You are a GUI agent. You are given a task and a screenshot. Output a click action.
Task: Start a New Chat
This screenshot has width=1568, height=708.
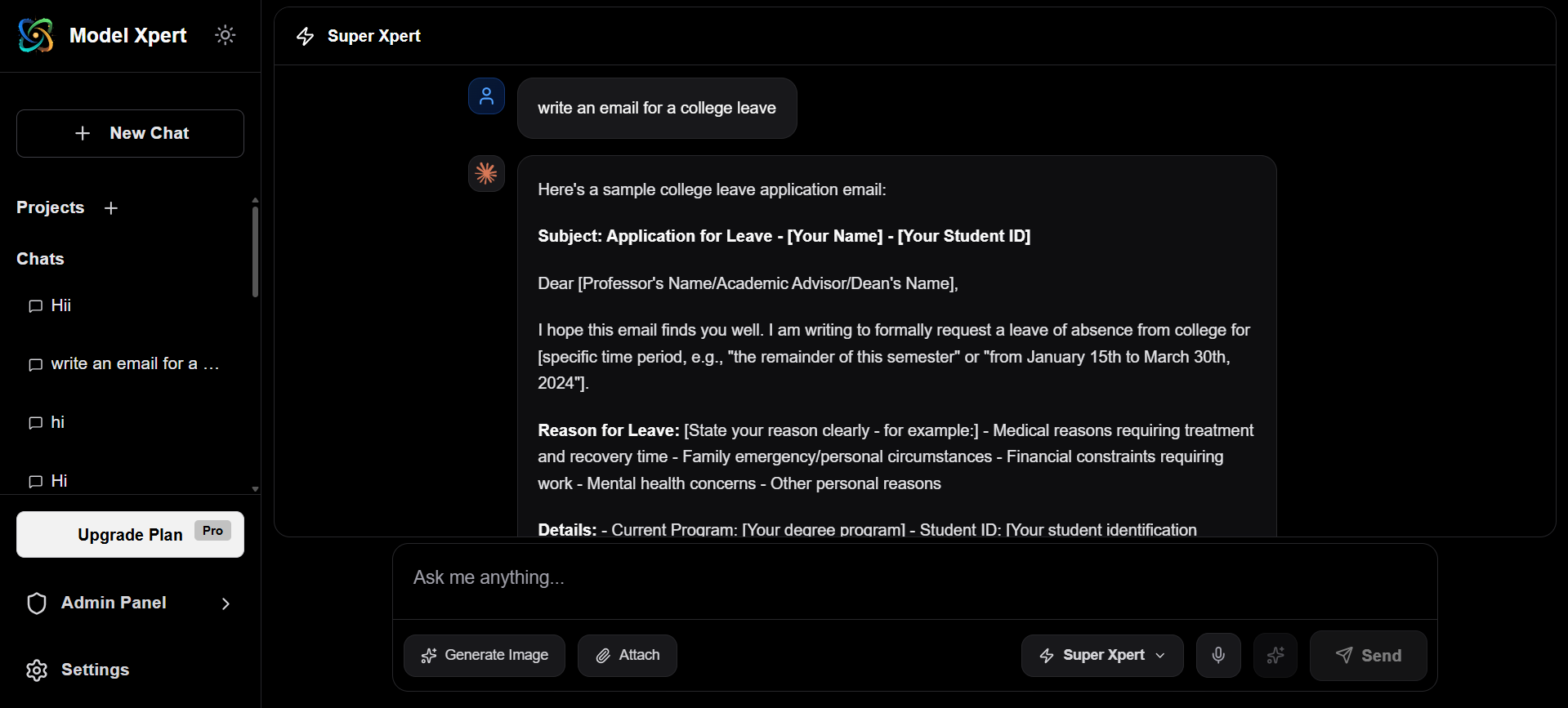[x=130, y=133]
